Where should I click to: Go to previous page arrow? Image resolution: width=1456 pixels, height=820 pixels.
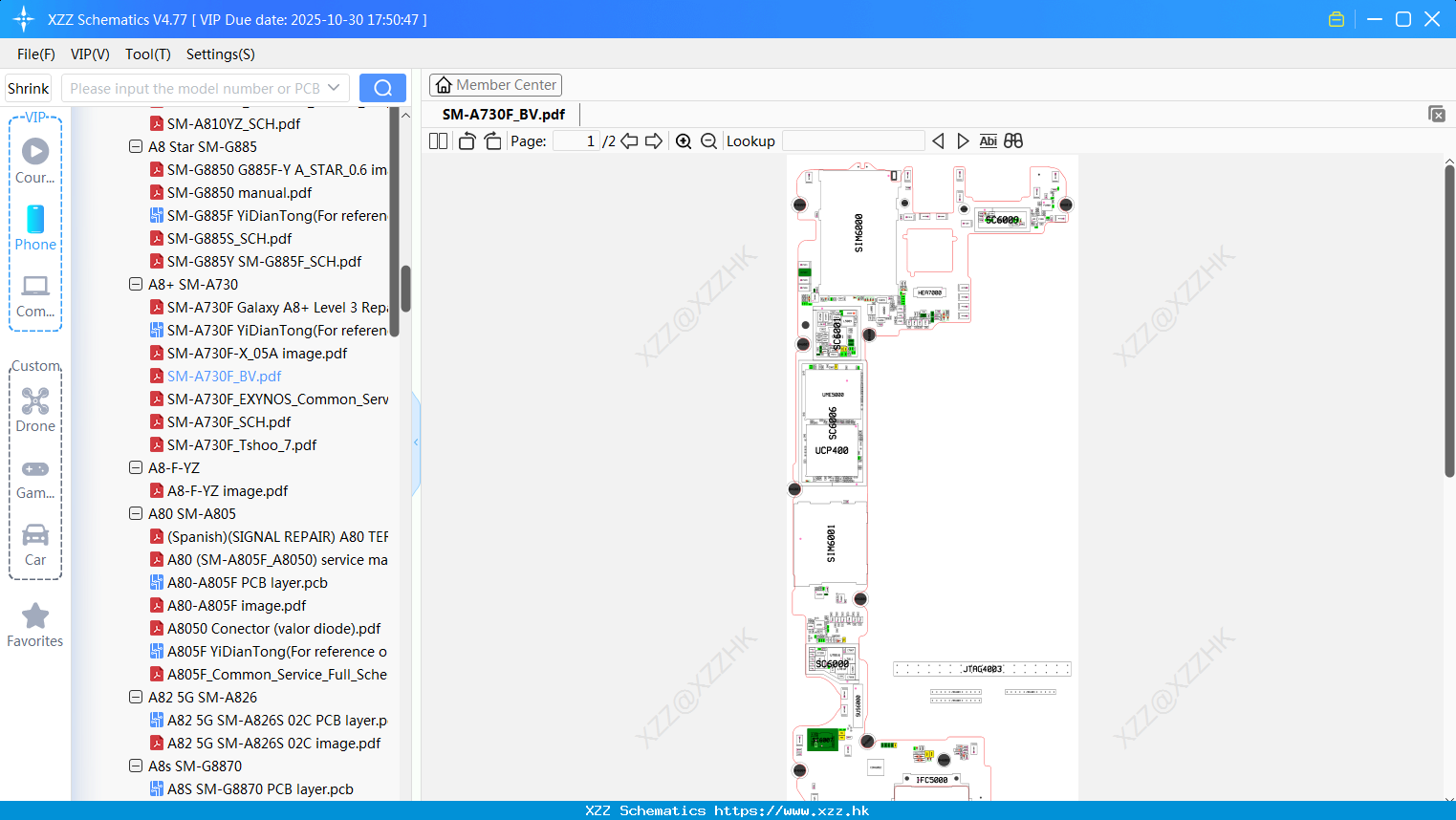click(629, 140)
